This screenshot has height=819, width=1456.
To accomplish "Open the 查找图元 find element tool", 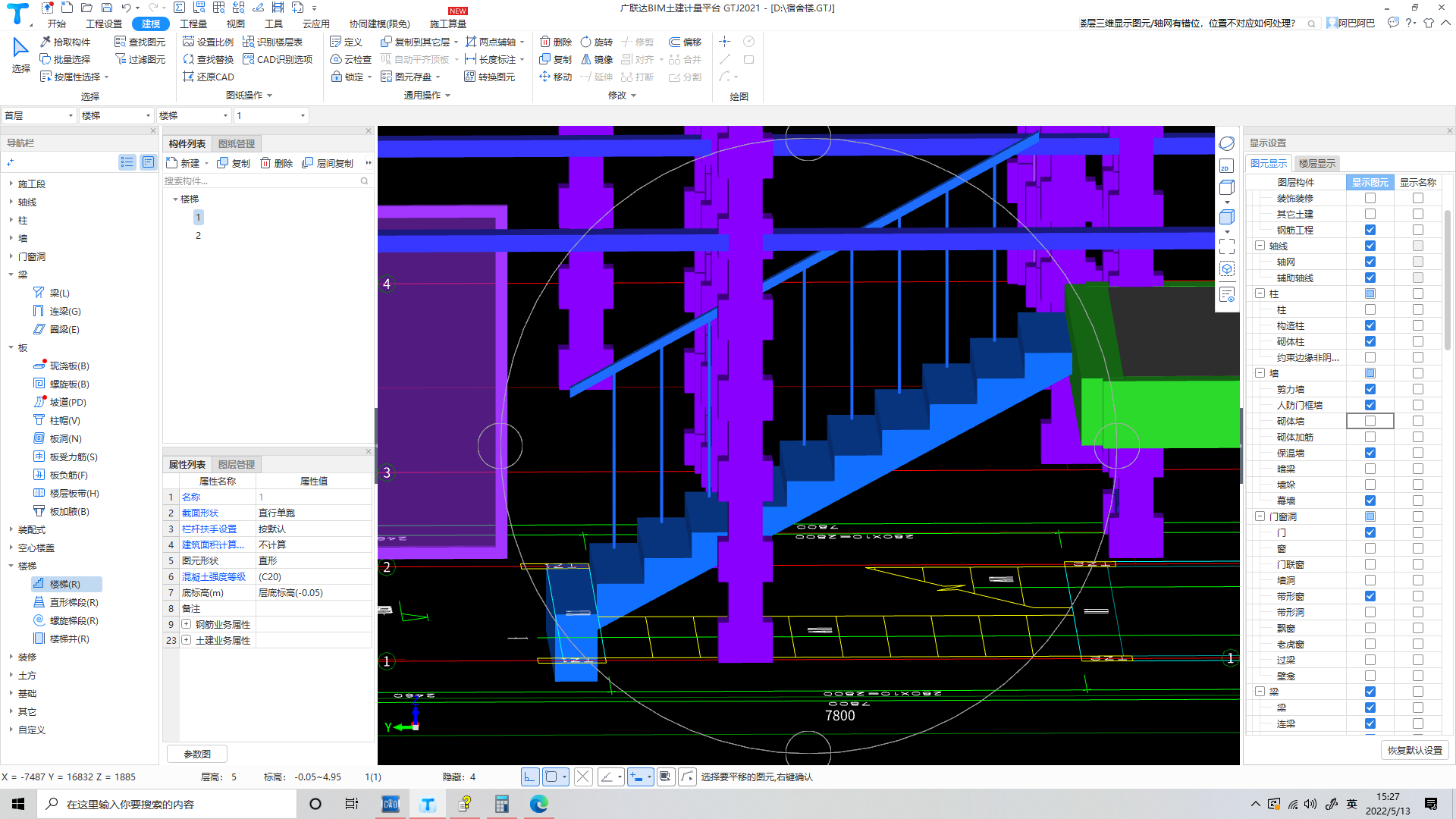I will point(140,42).
